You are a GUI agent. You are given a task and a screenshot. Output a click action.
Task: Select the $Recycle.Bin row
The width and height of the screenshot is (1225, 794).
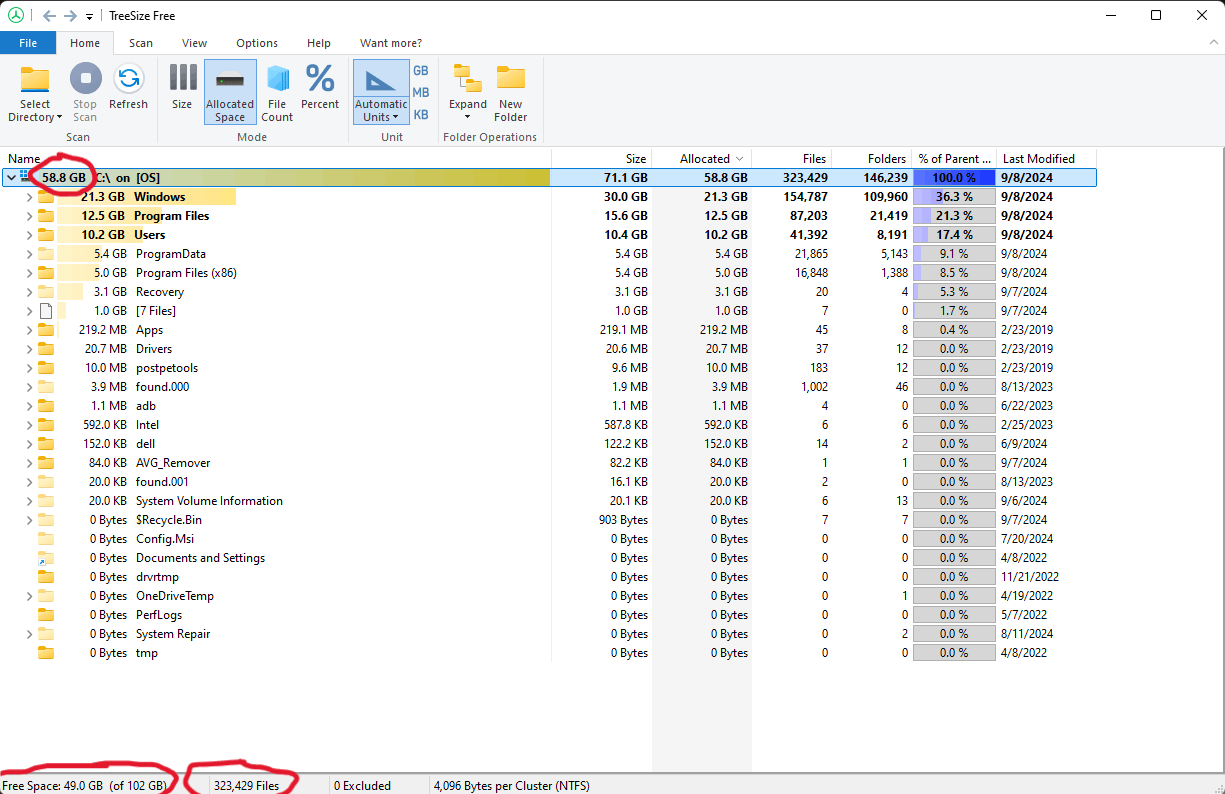coord(549,520)
